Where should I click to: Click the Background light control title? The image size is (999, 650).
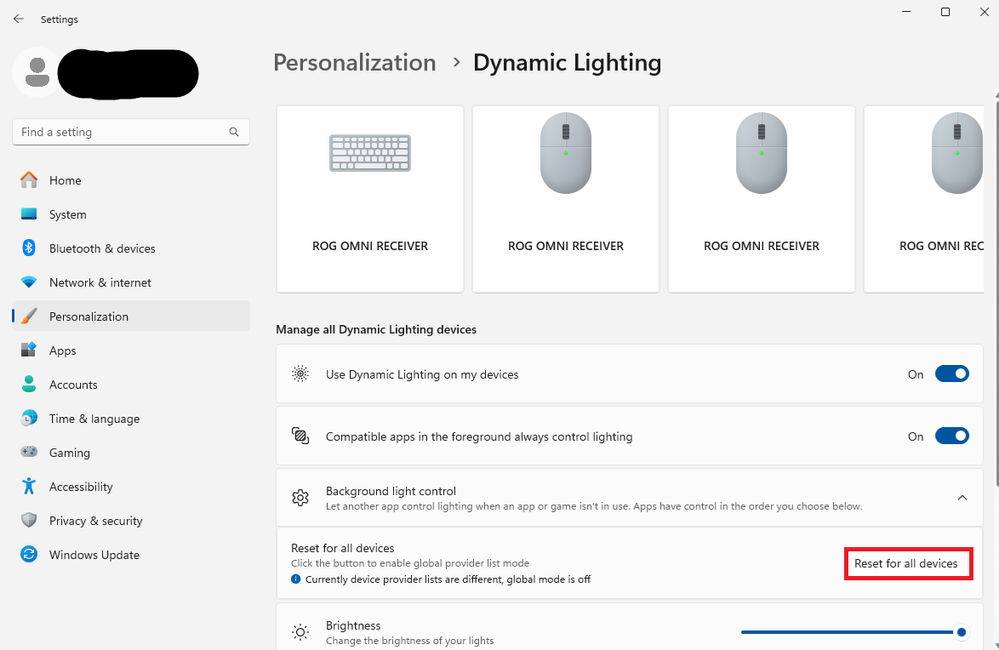(x=391, y=491)
